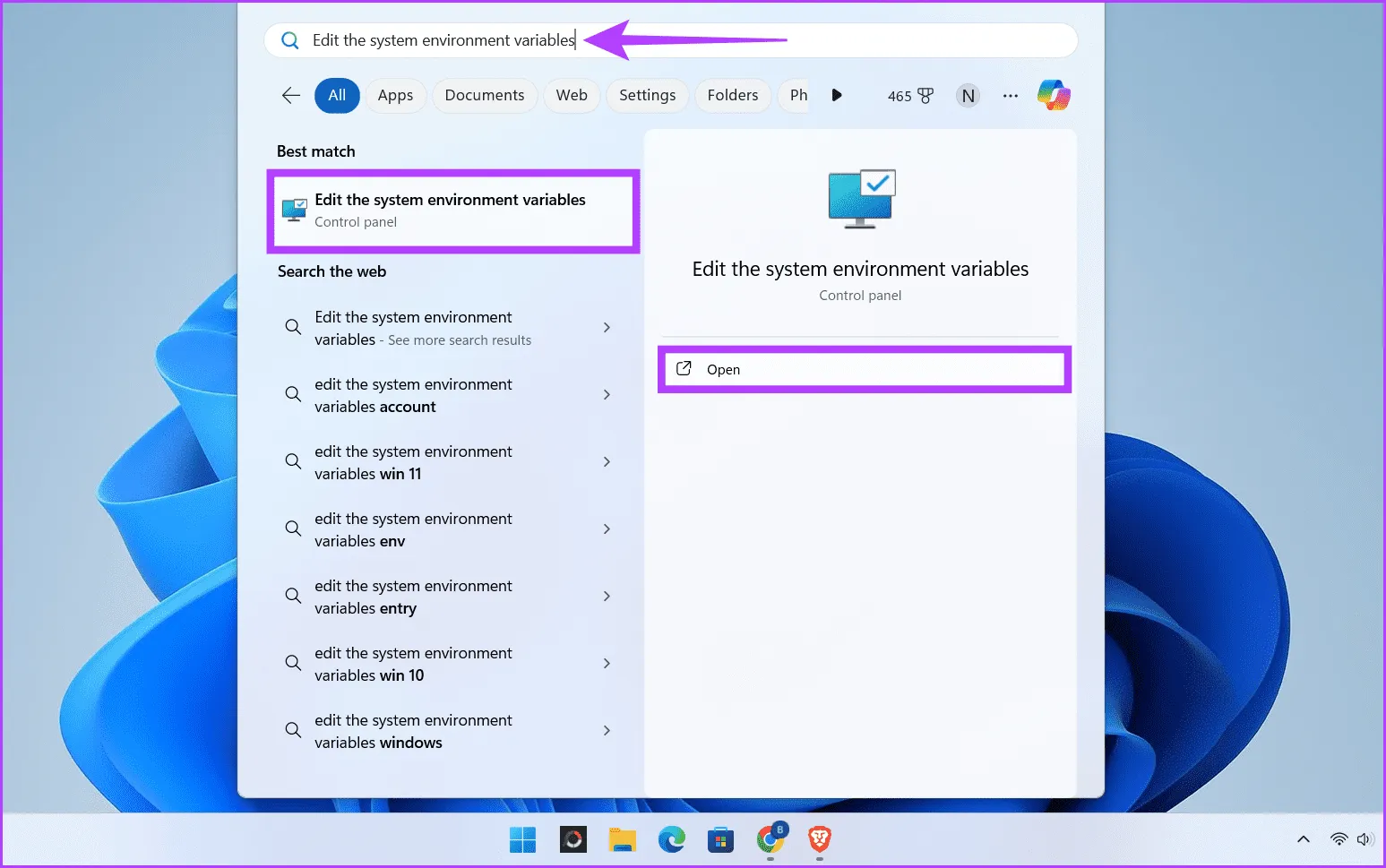Open the account avatar marked N
Viewport: 1386px width, 868px height.
point(968,95)
